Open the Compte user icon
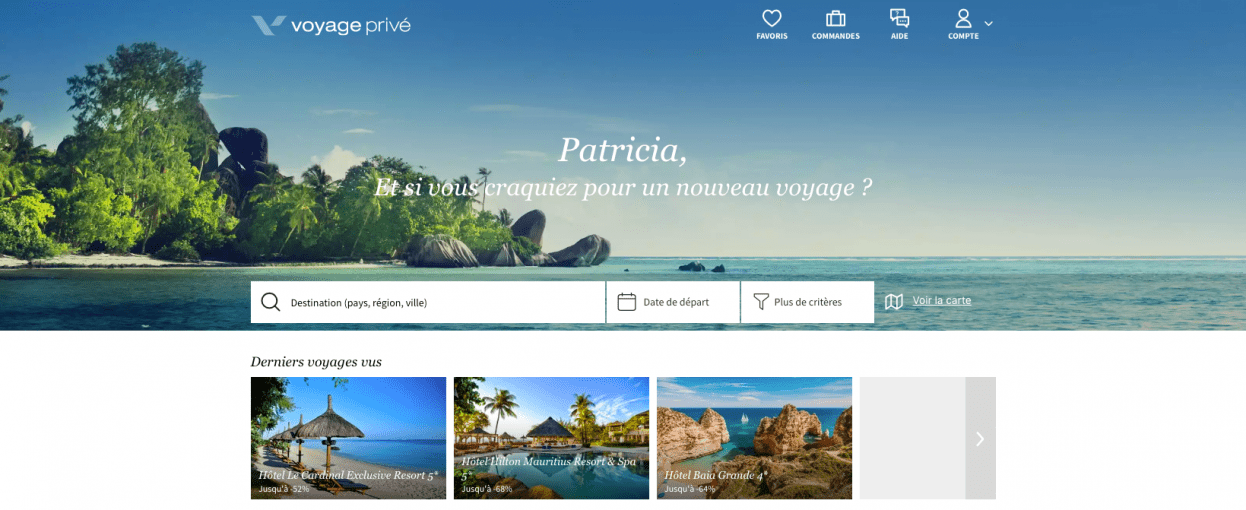Viewport: 1246px width, 510px height. pyautogui.click(x=963, y=18)
